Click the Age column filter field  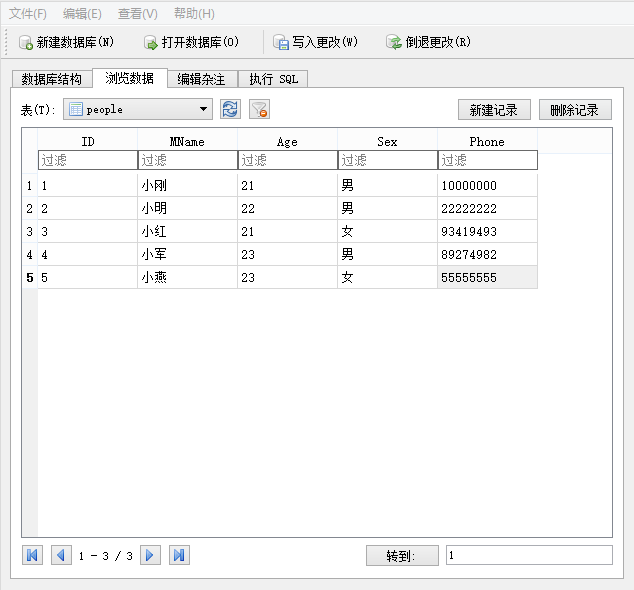(x=287, y=160)
